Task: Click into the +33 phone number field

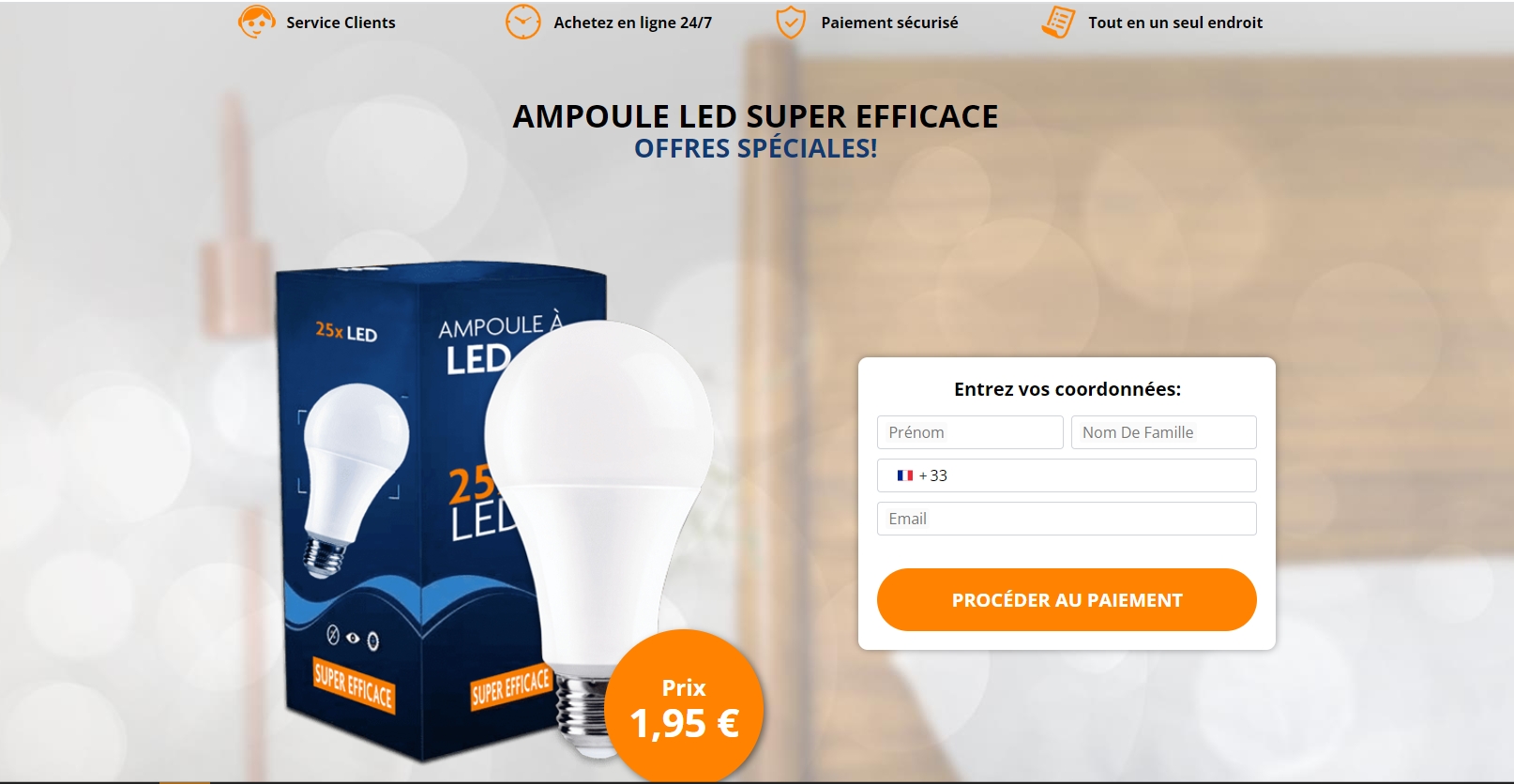Action: [x=1067, y=475]
